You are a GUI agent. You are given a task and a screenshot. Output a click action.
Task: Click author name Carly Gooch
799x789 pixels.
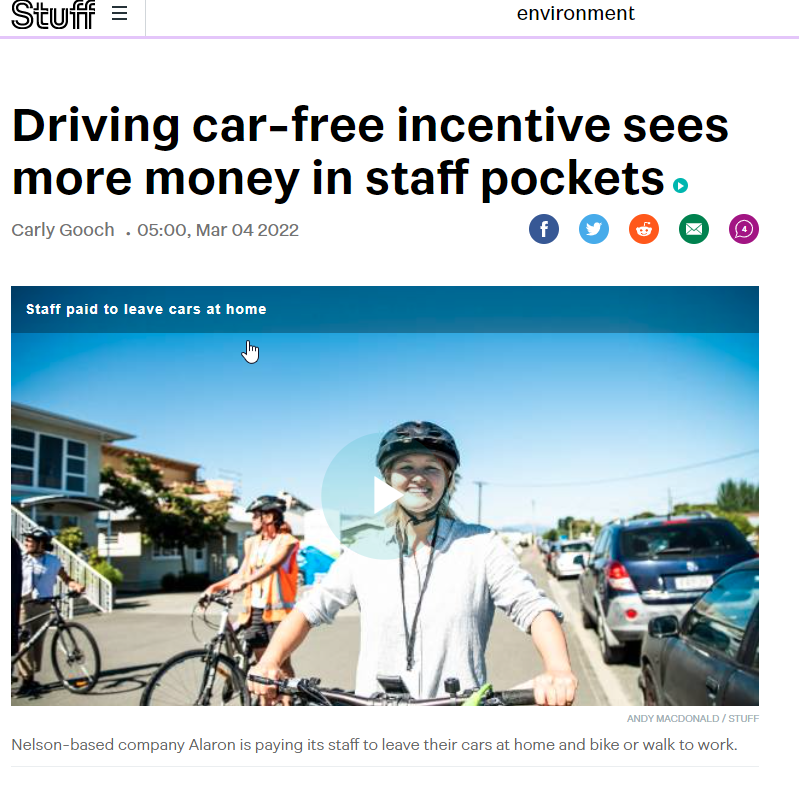point(63,230)
